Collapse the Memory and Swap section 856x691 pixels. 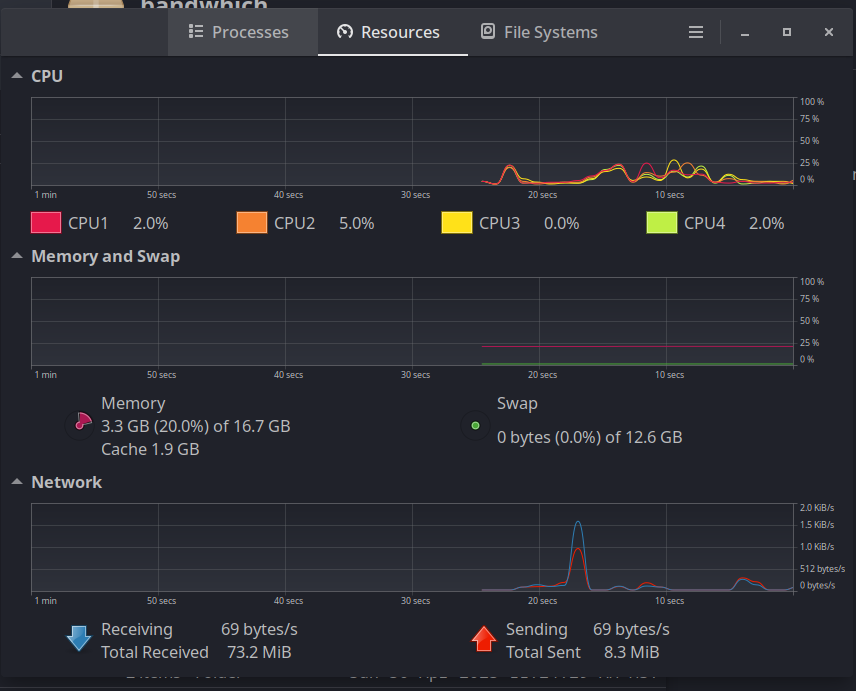click(x=17, y=256)
